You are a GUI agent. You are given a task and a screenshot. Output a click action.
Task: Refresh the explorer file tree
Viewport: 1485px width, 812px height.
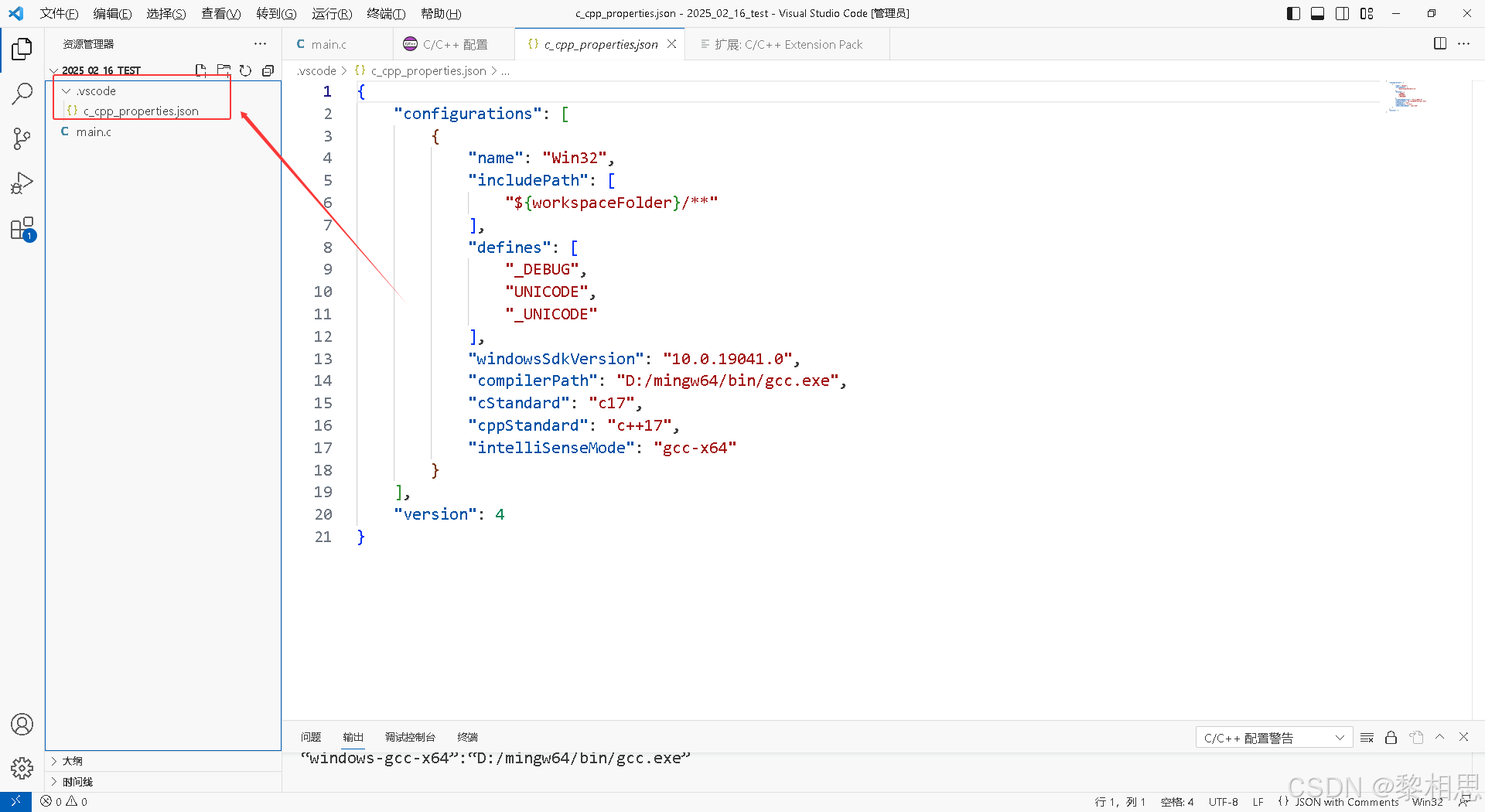(245, 70)
